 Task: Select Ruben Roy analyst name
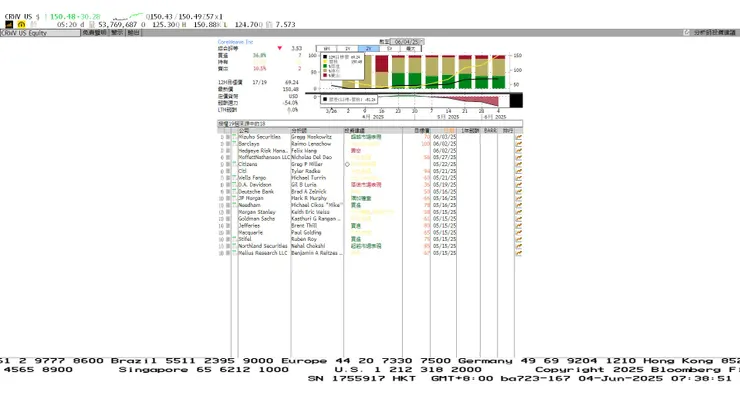coord(303,239)
